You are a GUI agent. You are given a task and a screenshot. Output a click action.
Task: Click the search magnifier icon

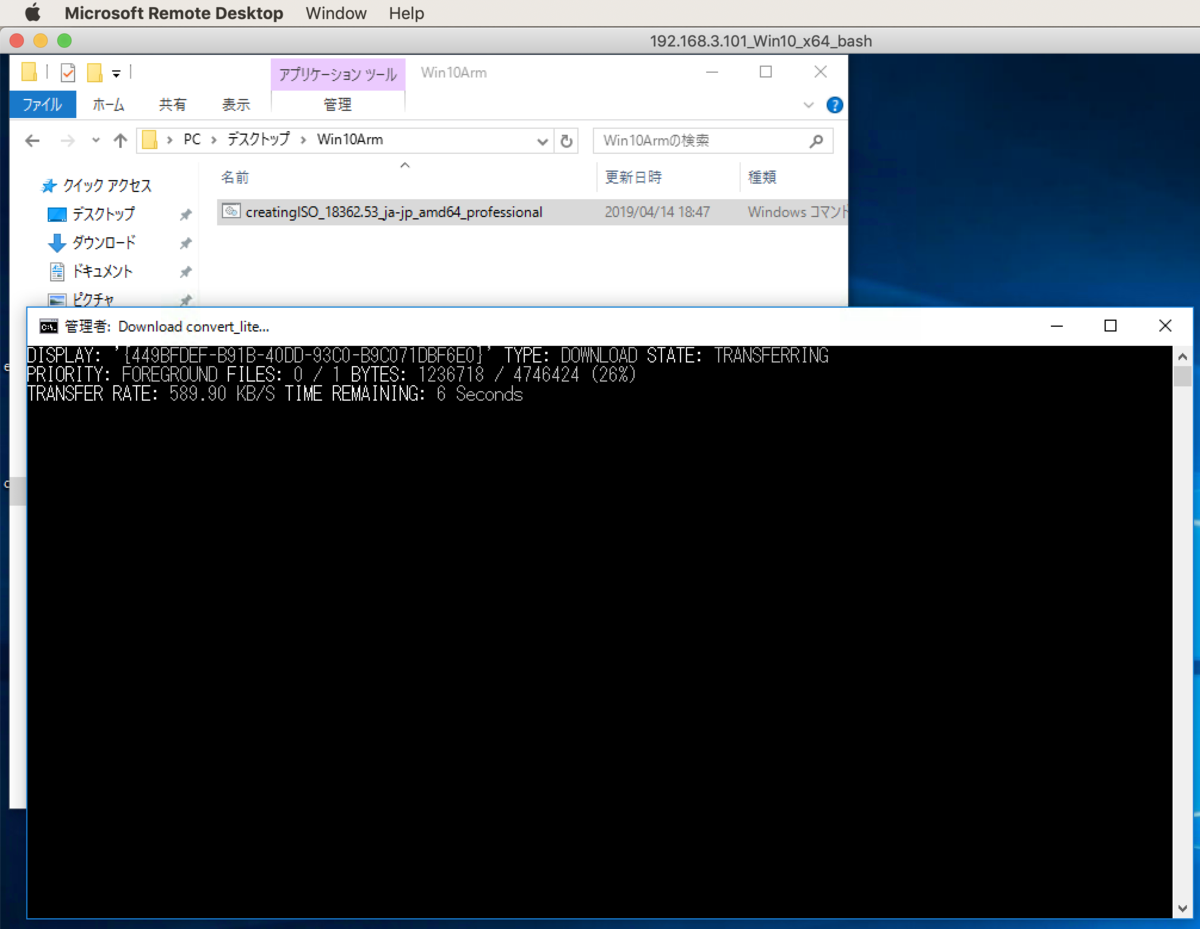[817, 141]
